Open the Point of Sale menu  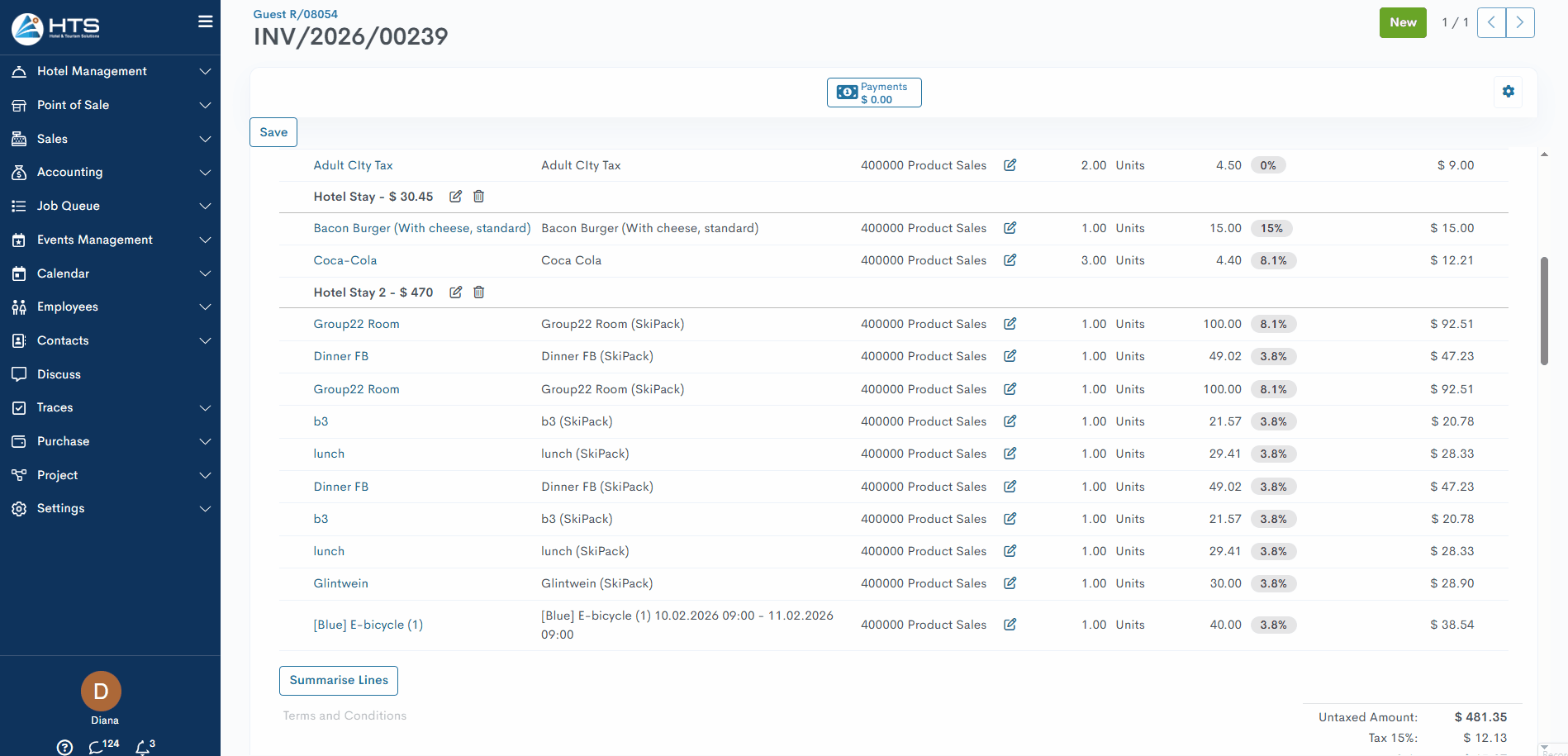pyautogui.click(x=110, y=105)
